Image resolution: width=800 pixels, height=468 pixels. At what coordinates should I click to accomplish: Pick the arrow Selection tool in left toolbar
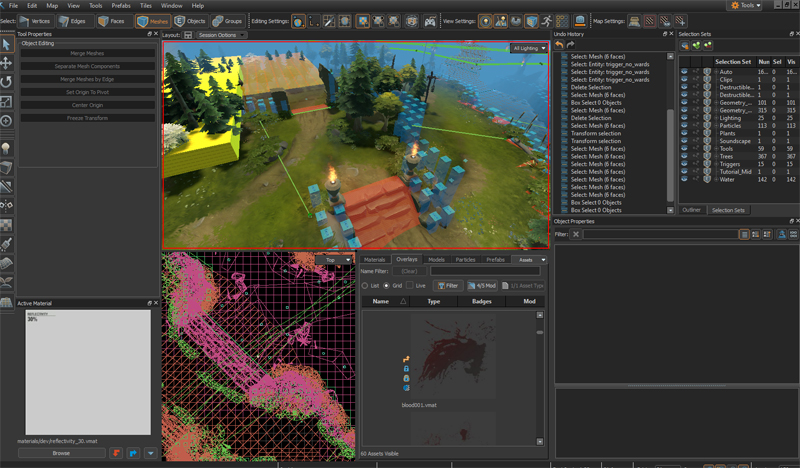pyautogui.click(x=7, y=44)
